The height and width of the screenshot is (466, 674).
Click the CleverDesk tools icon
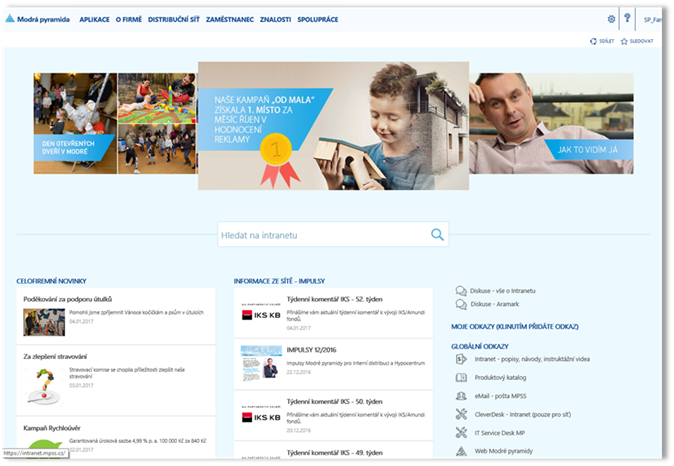(461, 414)
